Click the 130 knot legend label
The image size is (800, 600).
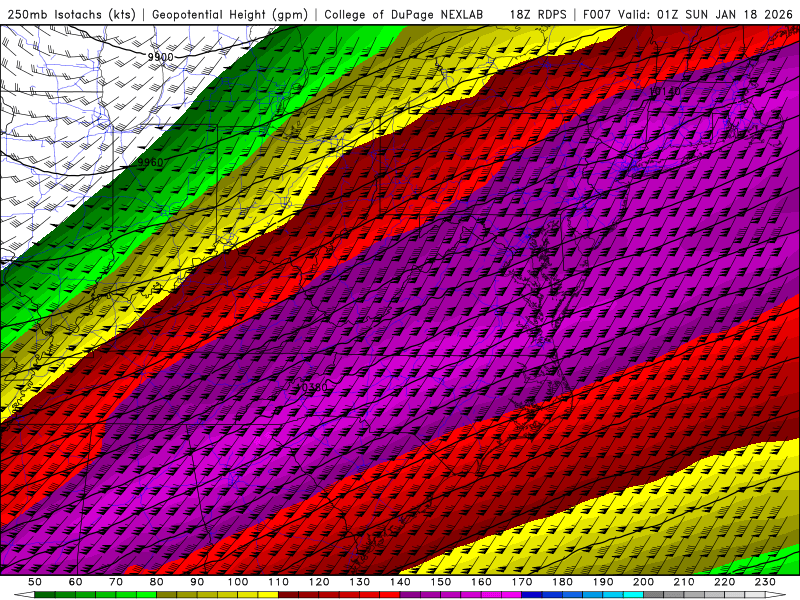point(360,582)
